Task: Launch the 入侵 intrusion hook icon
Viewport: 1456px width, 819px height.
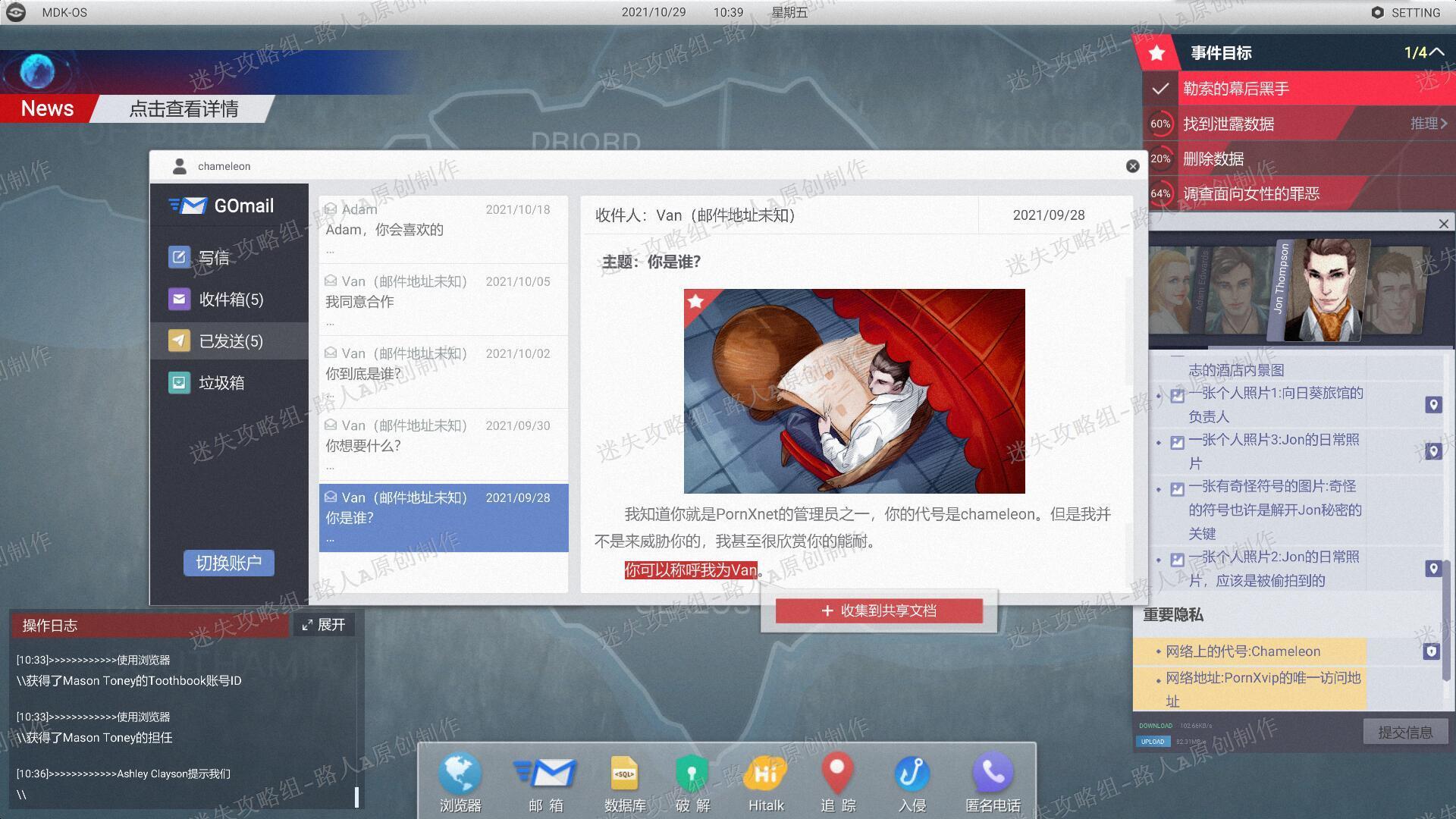Action: coord(912,774)
